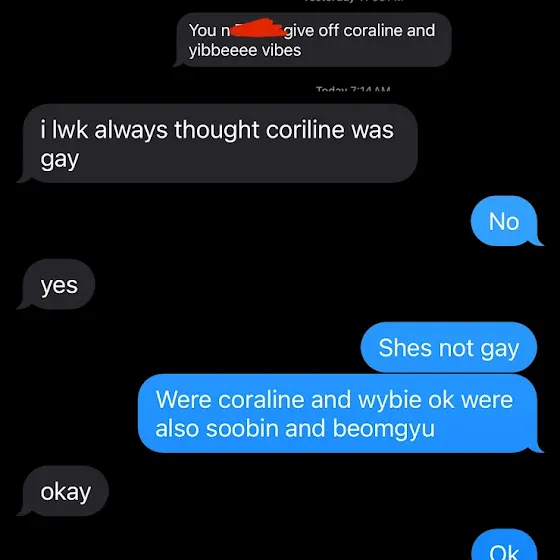Tap the gray 'okay' message bubble
The image size is (560, 560).
coord(63,491)
